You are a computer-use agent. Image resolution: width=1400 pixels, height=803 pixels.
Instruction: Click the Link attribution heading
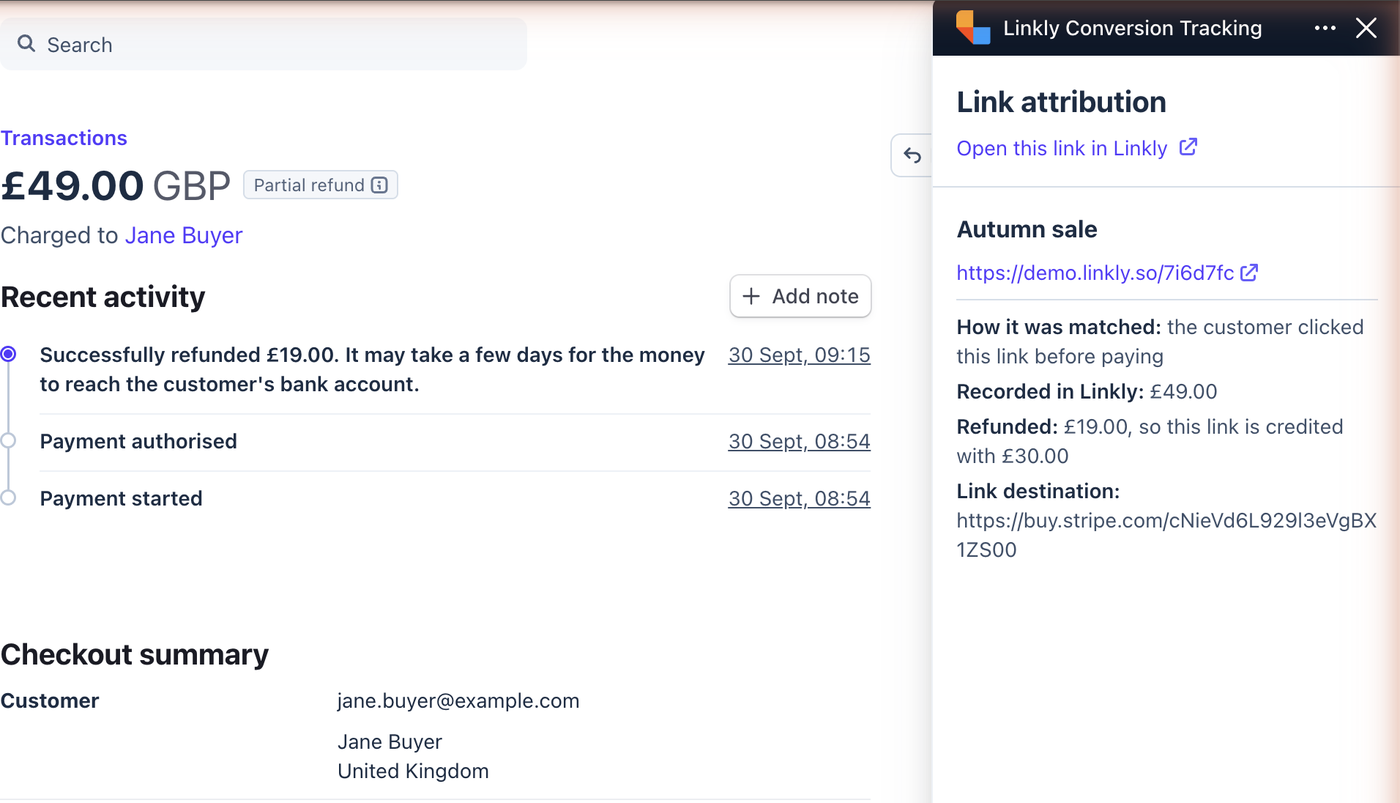(1061, 102)
